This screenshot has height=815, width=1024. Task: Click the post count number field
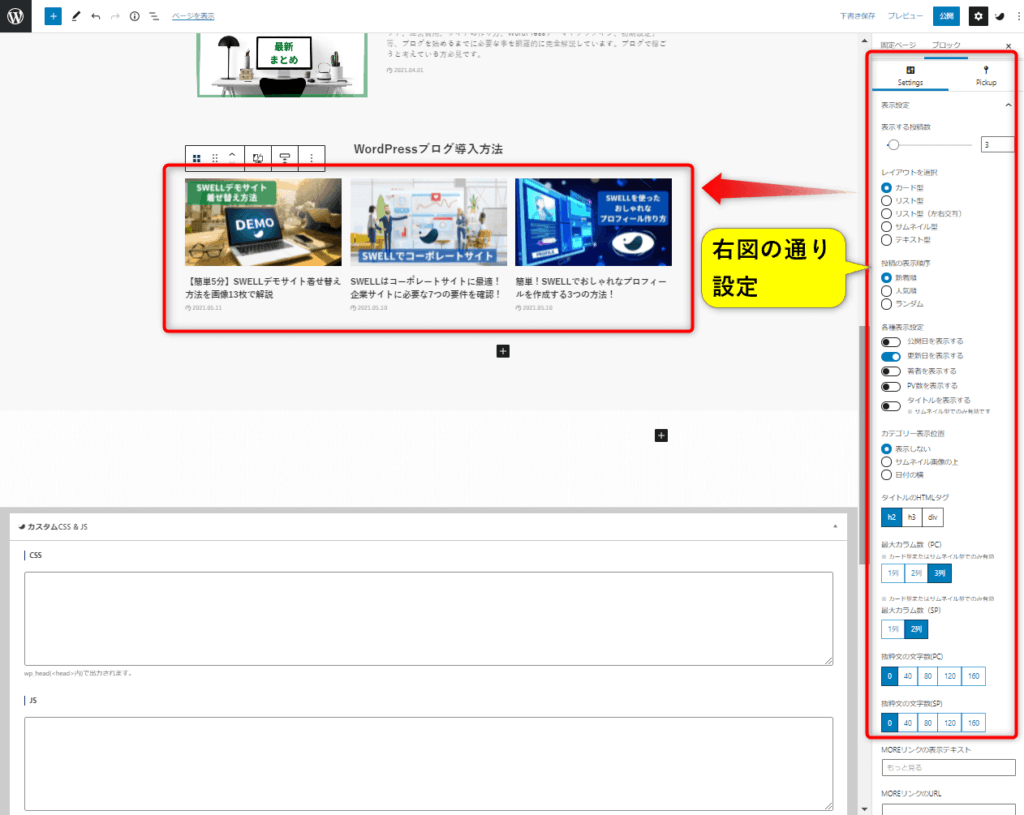[x=997, y=145]
